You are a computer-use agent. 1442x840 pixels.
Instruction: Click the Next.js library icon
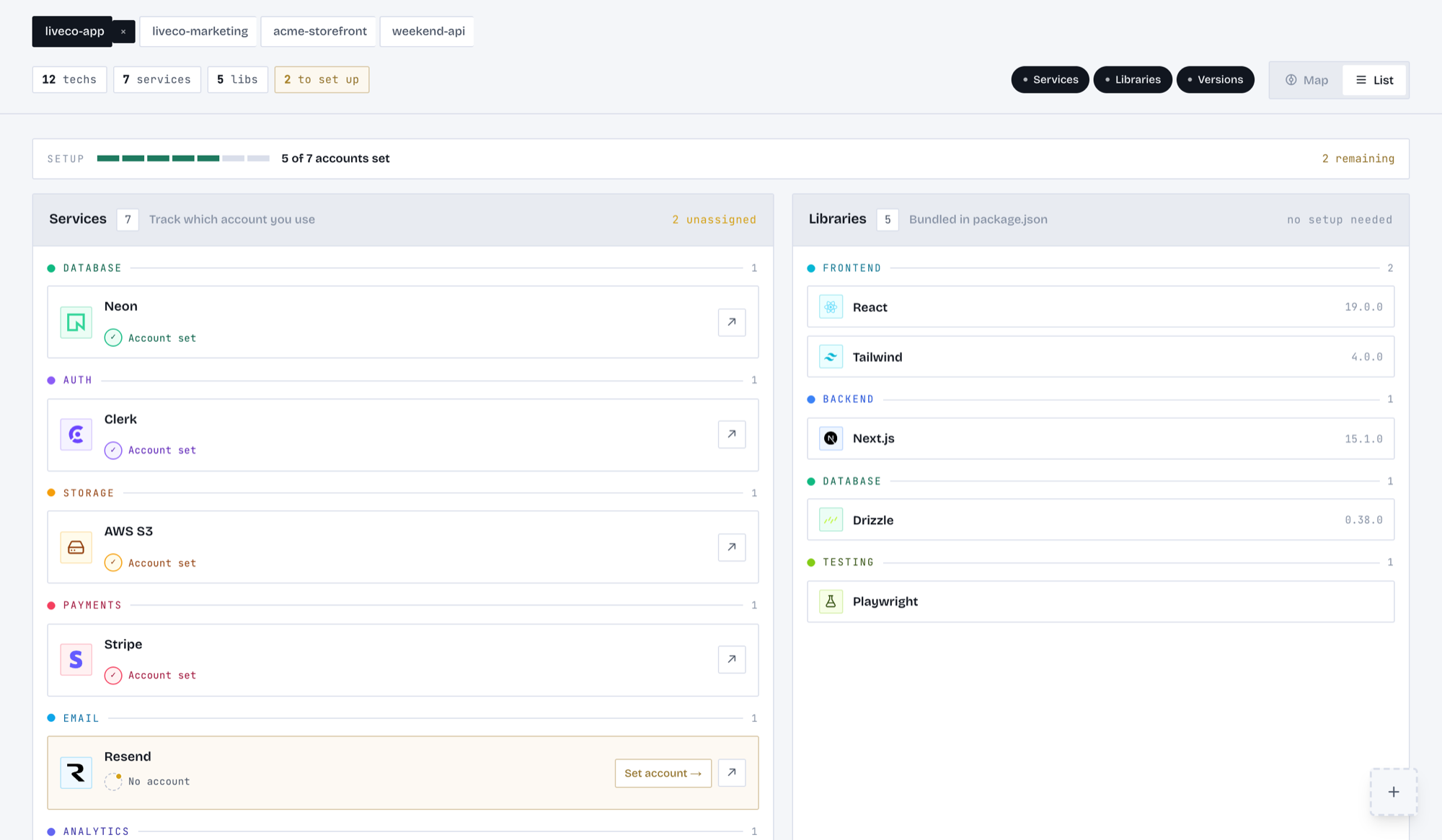(x=831, y=438)
